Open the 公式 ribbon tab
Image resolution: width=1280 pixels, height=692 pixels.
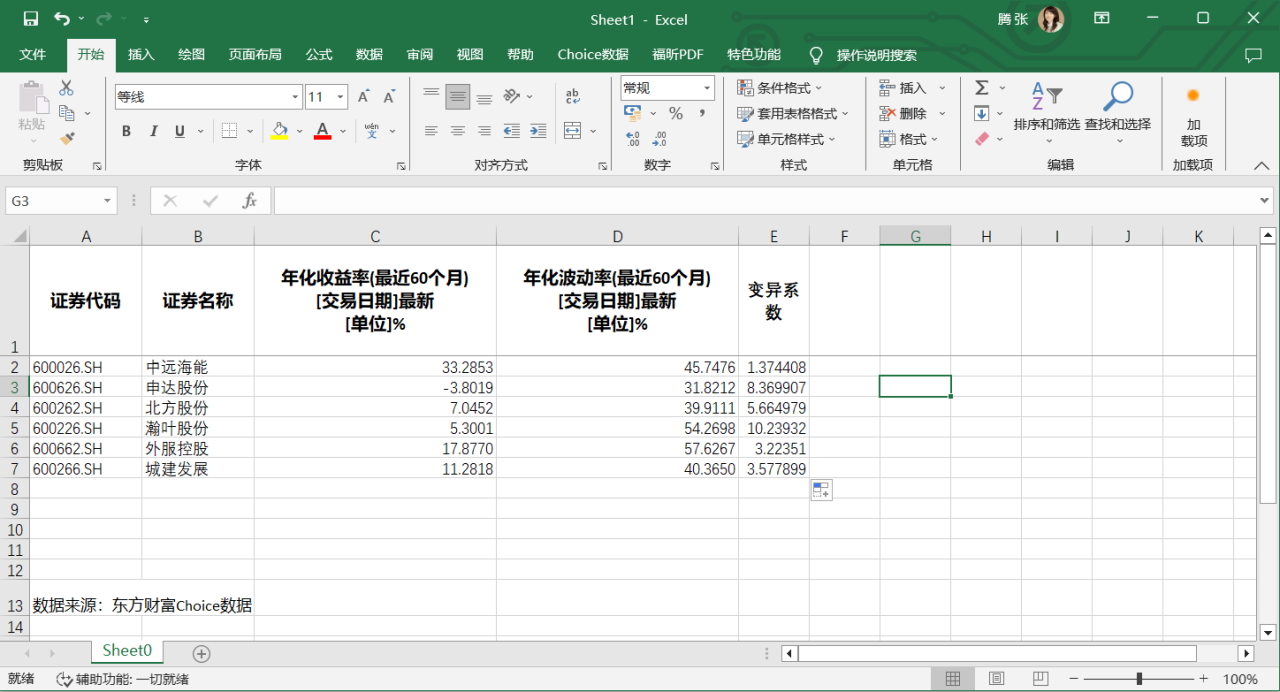(x=319, y=54)
